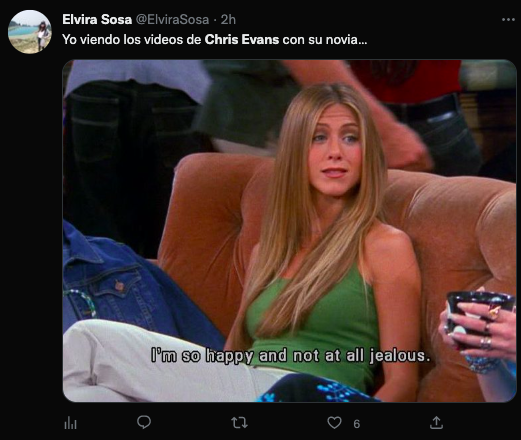Viewport: 521px width, 440px height.
Task: Click the Elvira Sosa display name
Action: 97,20
